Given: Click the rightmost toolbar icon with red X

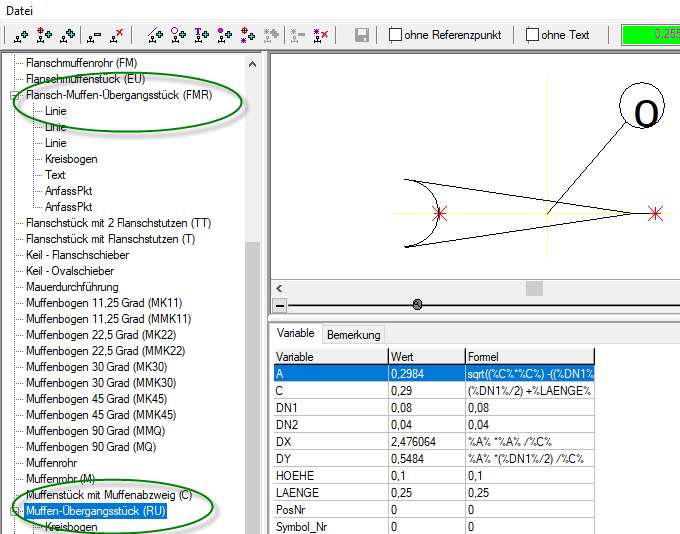Looking at the screenshot, I should [x=321, y=35].
